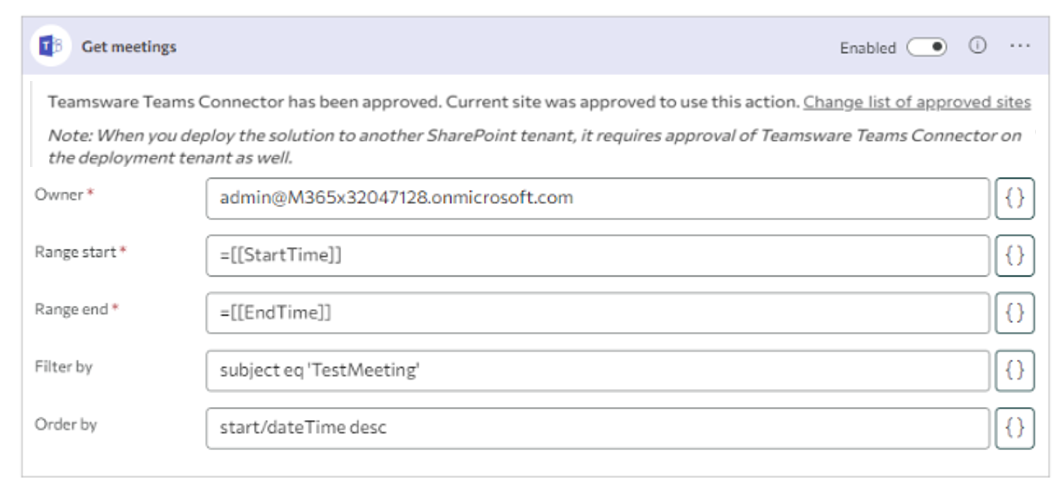This screenshot has height=478, width=1063.
Task: Click the Owner email input field
Action: click(598, 198)
